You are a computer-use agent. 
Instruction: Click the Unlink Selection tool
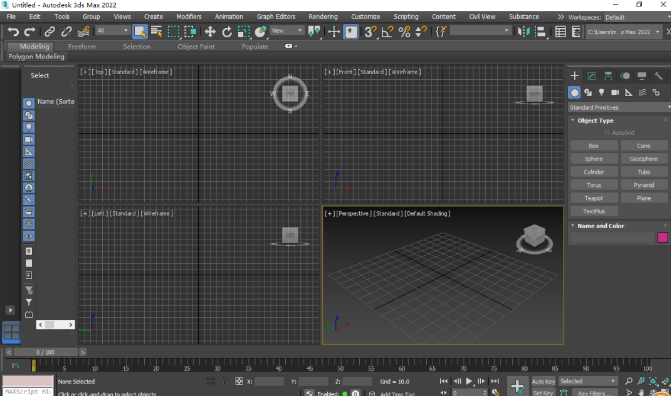coord(66,32)
